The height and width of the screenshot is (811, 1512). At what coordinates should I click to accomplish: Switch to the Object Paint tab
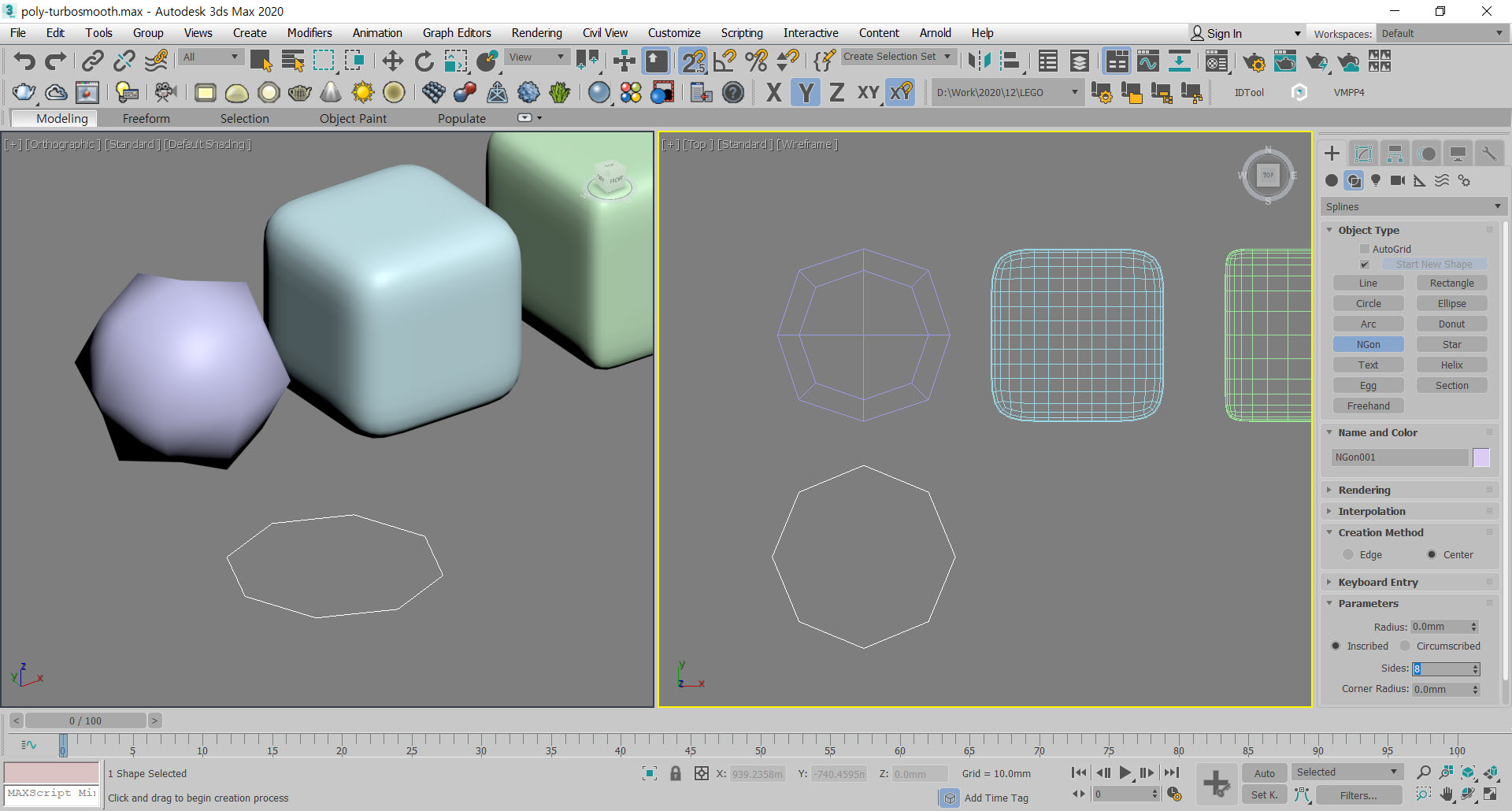point(353,119)
